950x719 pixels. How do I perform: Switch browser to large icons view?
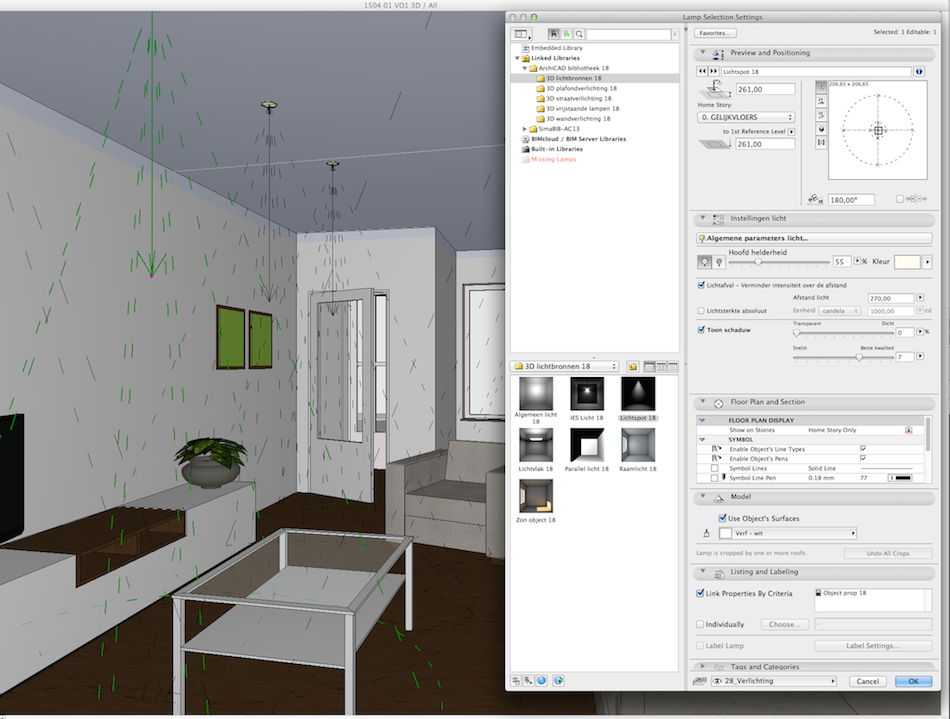click(649, 366)
